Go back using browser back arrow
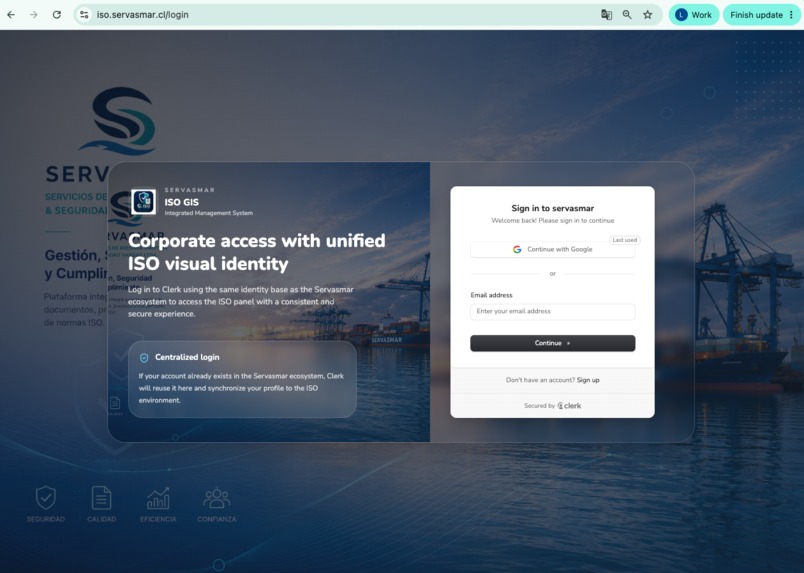 coord(11,15)
